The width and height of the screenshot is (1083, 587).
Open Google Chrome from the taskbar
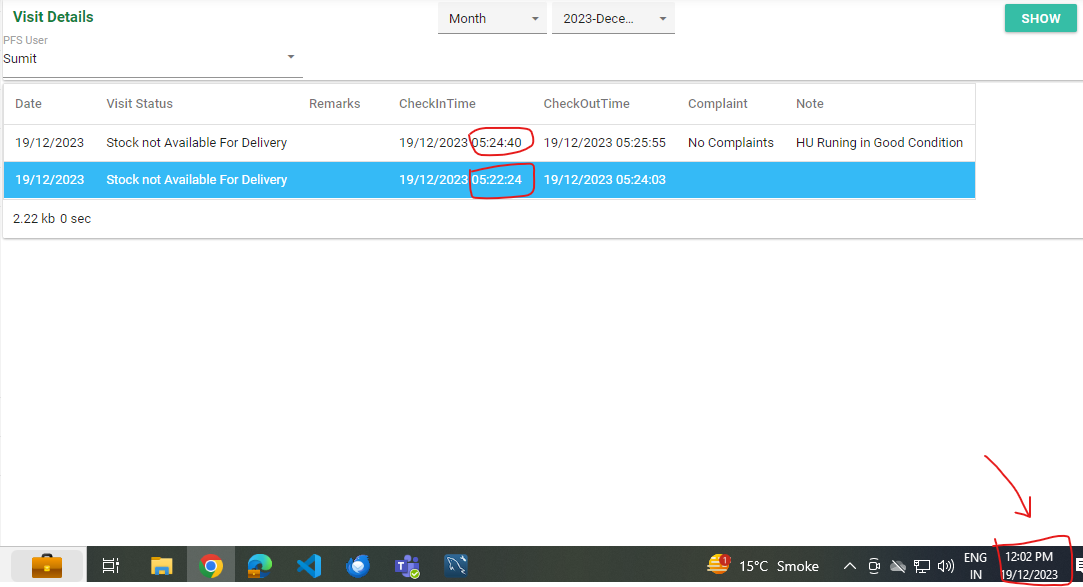click(210, 566)
